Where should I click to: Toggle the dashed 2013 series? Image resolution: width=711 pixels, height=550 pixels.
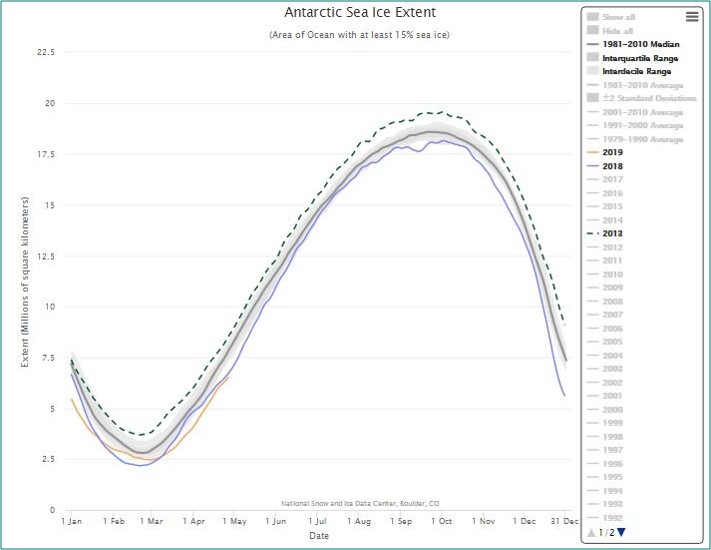[x=612, y=233]
